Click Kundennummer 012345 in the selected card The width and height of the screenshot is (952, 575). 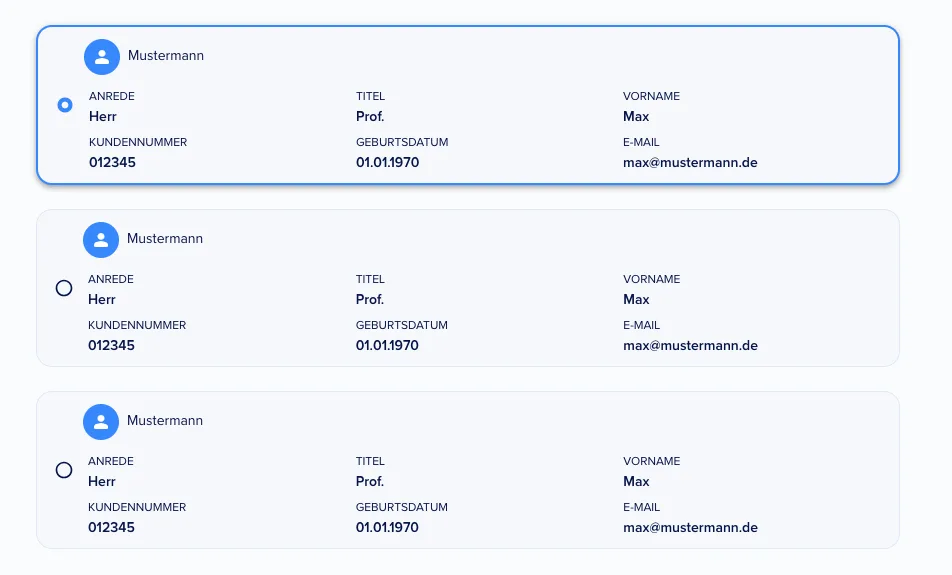click(x=112, y=162)
